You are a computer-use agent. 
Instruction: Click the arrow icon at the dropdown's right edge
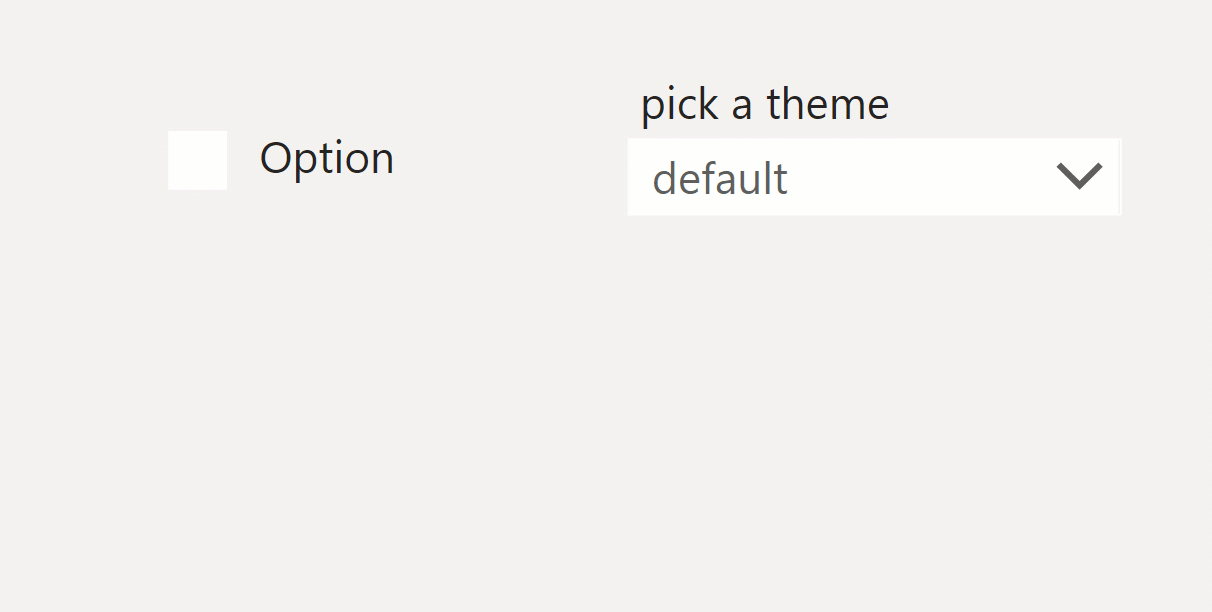1079,177
